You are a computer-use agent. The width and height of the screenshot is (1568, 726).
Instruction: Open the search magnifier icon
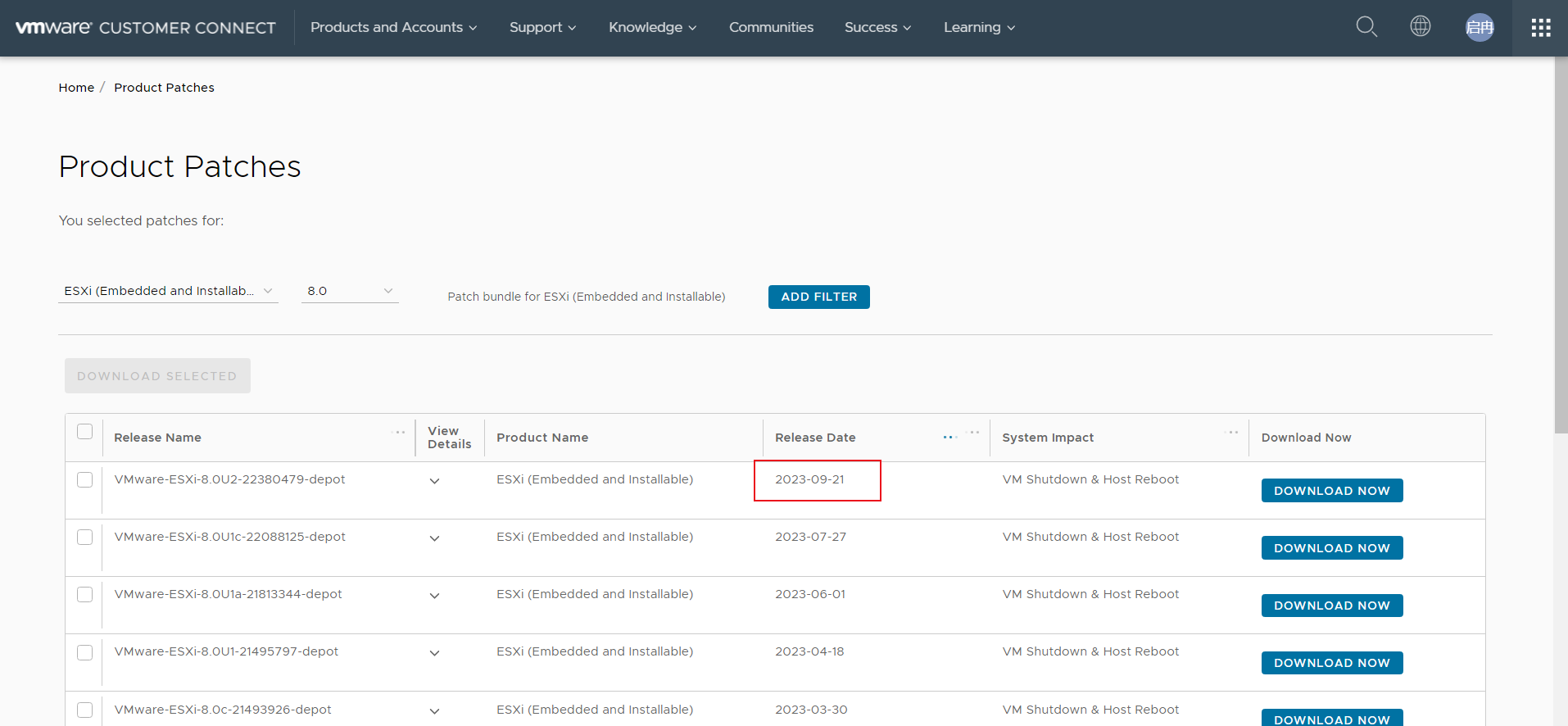1366,27
